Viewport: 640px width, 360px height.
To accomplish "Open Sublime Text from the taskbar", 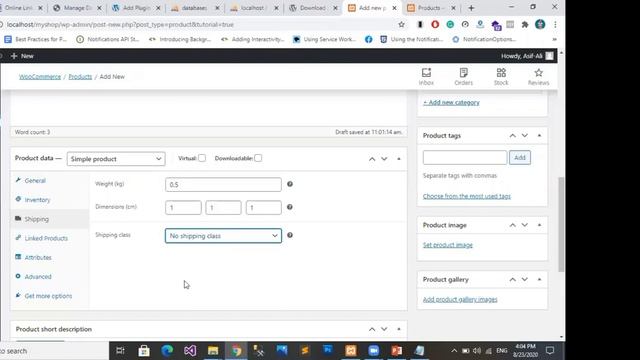I will click(x=305, y=351).
